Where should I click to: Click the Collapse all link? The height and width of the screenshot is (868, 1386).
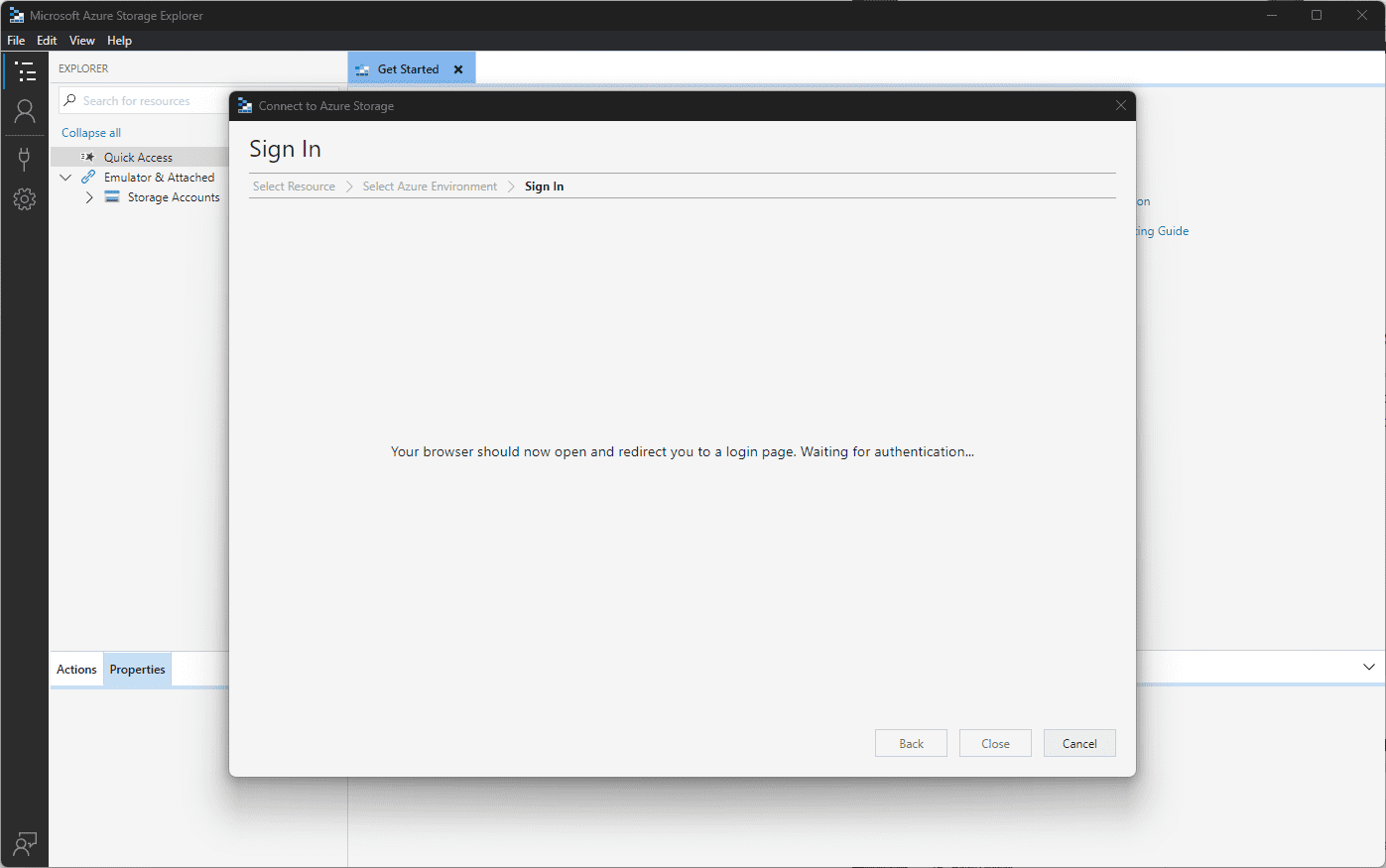pos(91,133)
